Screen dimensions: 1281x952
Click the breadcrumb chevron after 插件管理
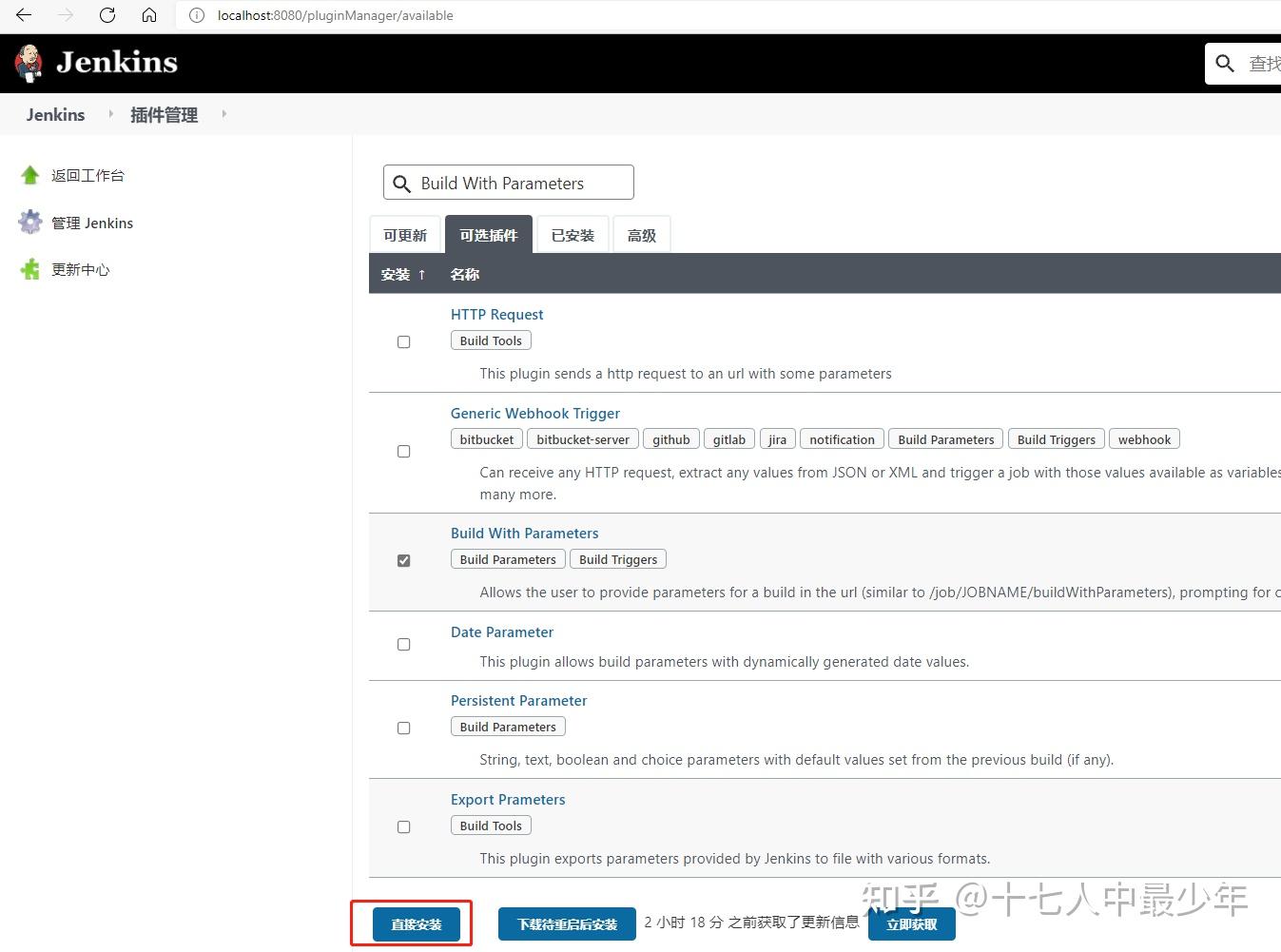pyautogui.click(x=223, y=114)
